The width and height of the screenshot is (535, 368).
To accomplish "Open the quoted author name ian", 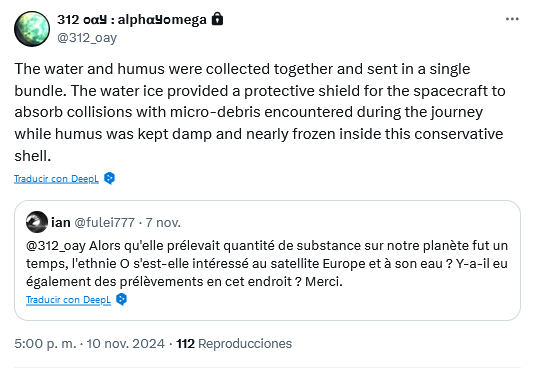I will tap(61, 222).
